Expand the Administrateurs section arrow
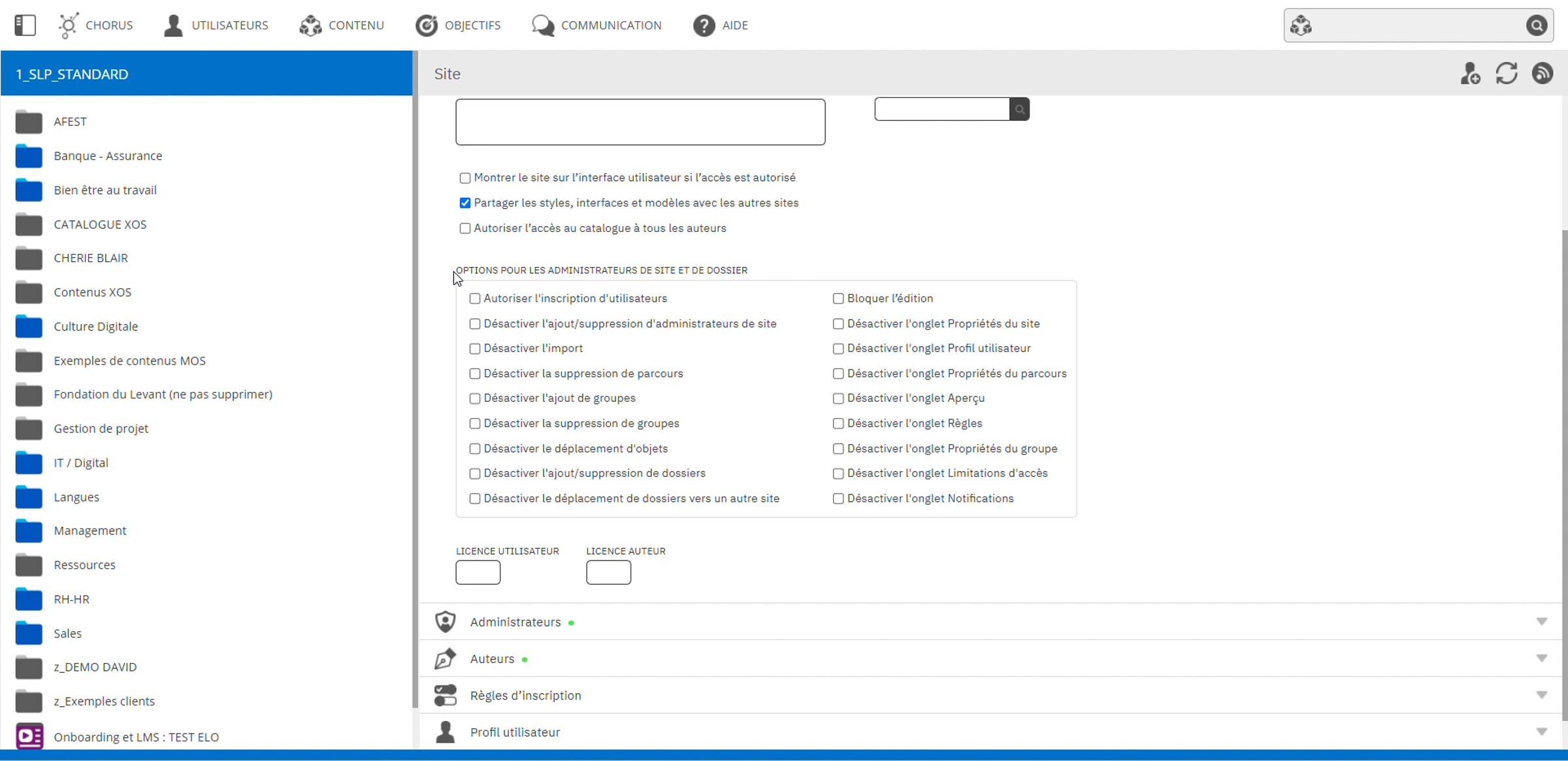Viewport: 1568px width, 761px height. tap(1541, 621)
